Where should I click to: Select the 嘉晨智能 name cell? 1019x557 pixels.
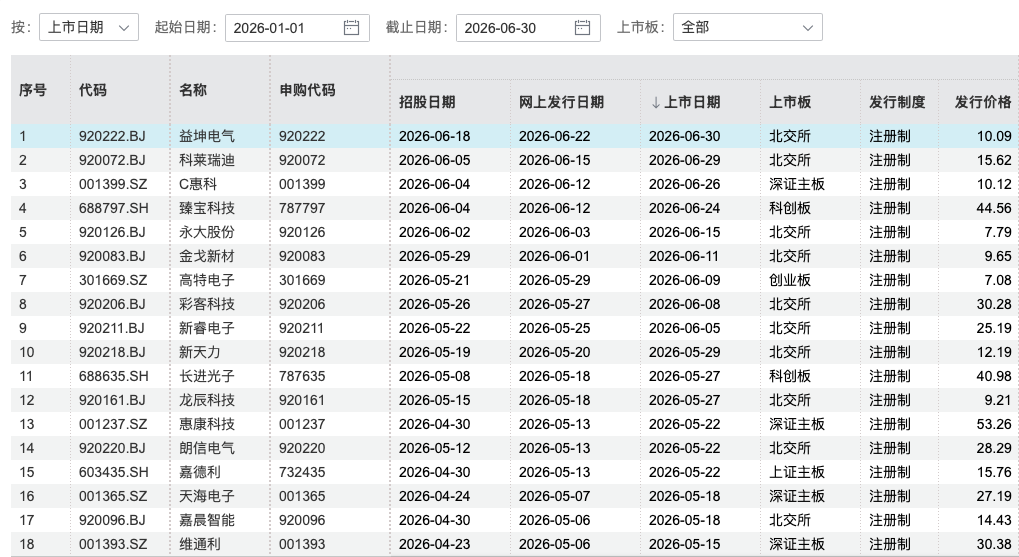[207, 521]
